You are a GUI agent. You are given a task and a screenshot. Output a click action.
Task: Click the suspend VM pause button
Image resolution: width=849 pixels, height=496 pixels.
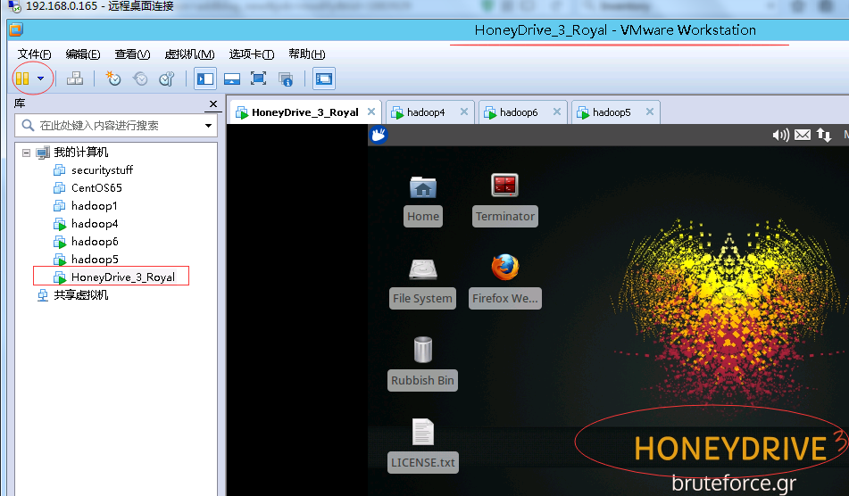pos(22,79)
